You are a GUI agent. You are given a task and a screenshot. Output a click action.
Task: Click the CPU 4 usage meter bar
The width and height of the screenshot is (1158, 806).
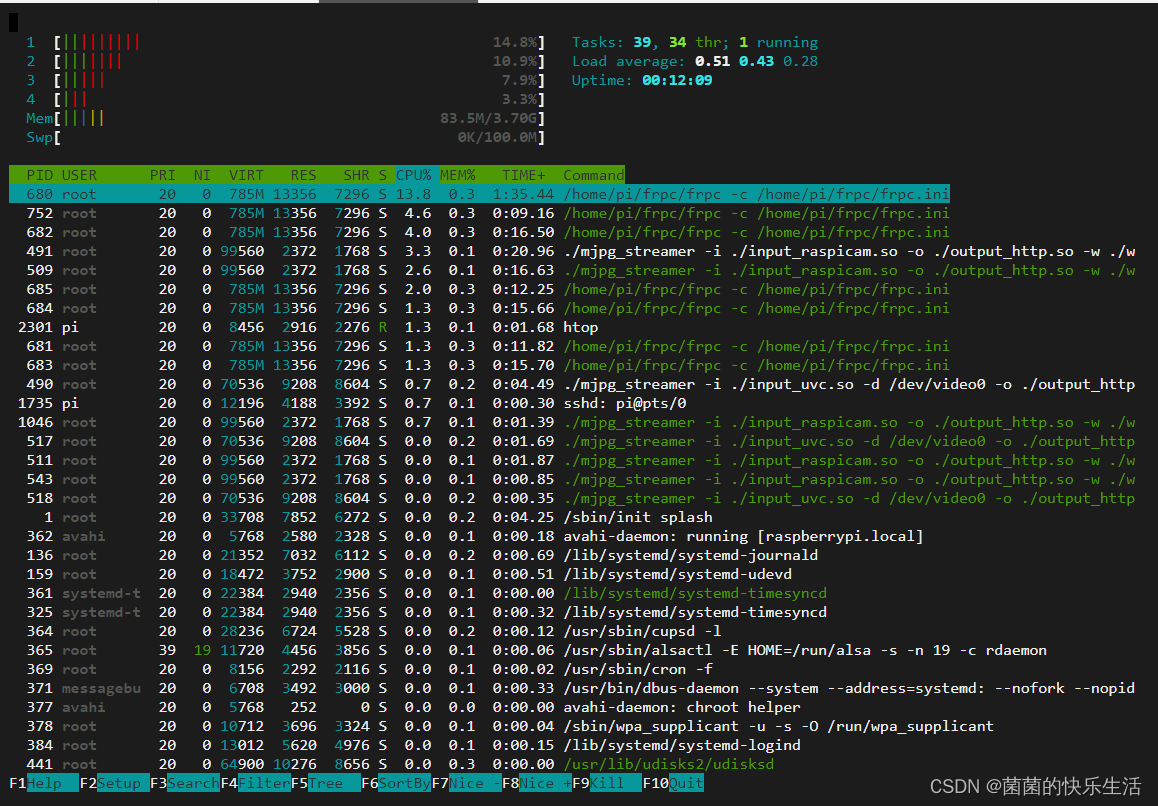298,99
